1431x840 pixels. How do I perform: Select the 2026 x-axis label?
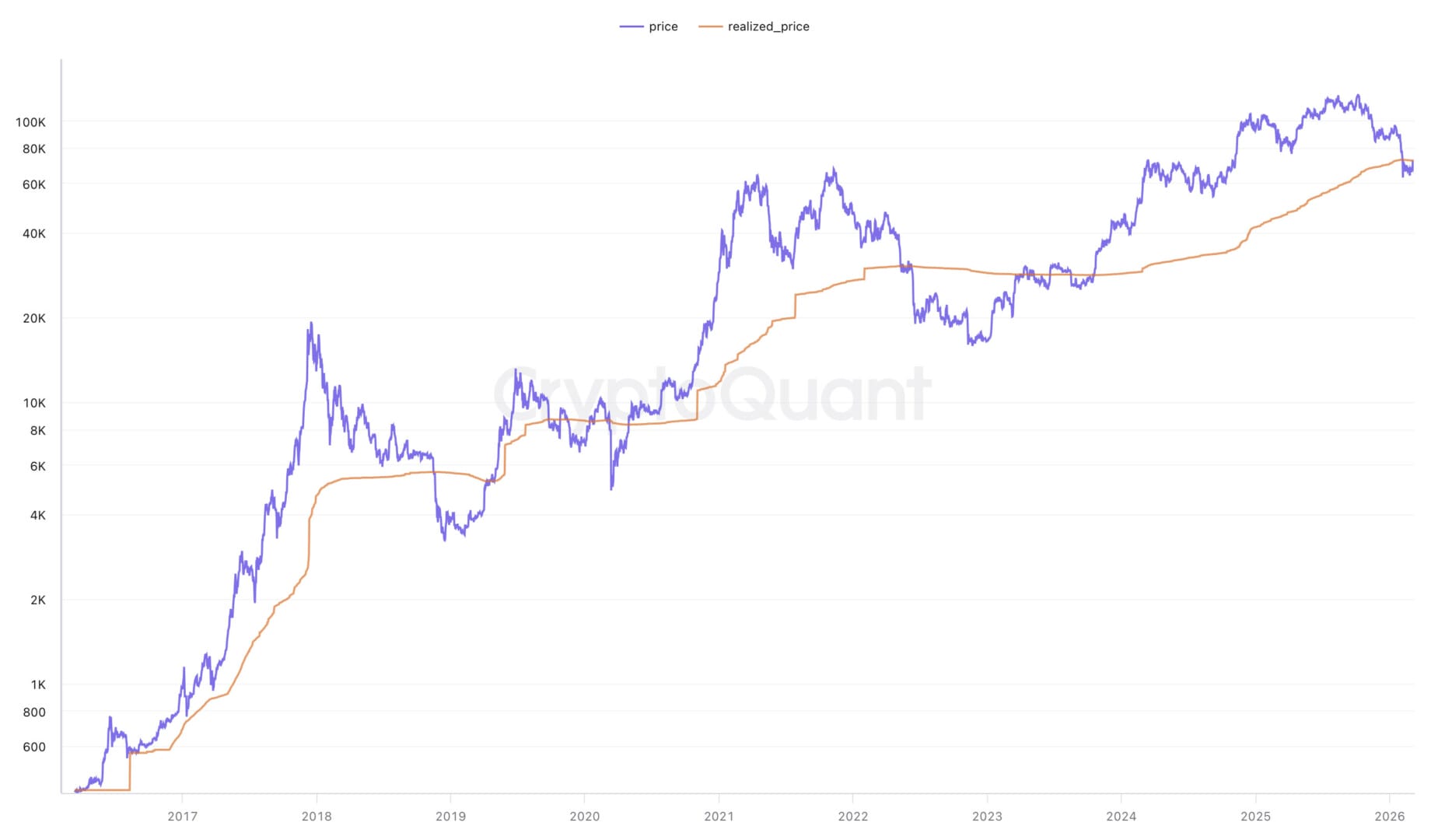[x=1390, y=816]
